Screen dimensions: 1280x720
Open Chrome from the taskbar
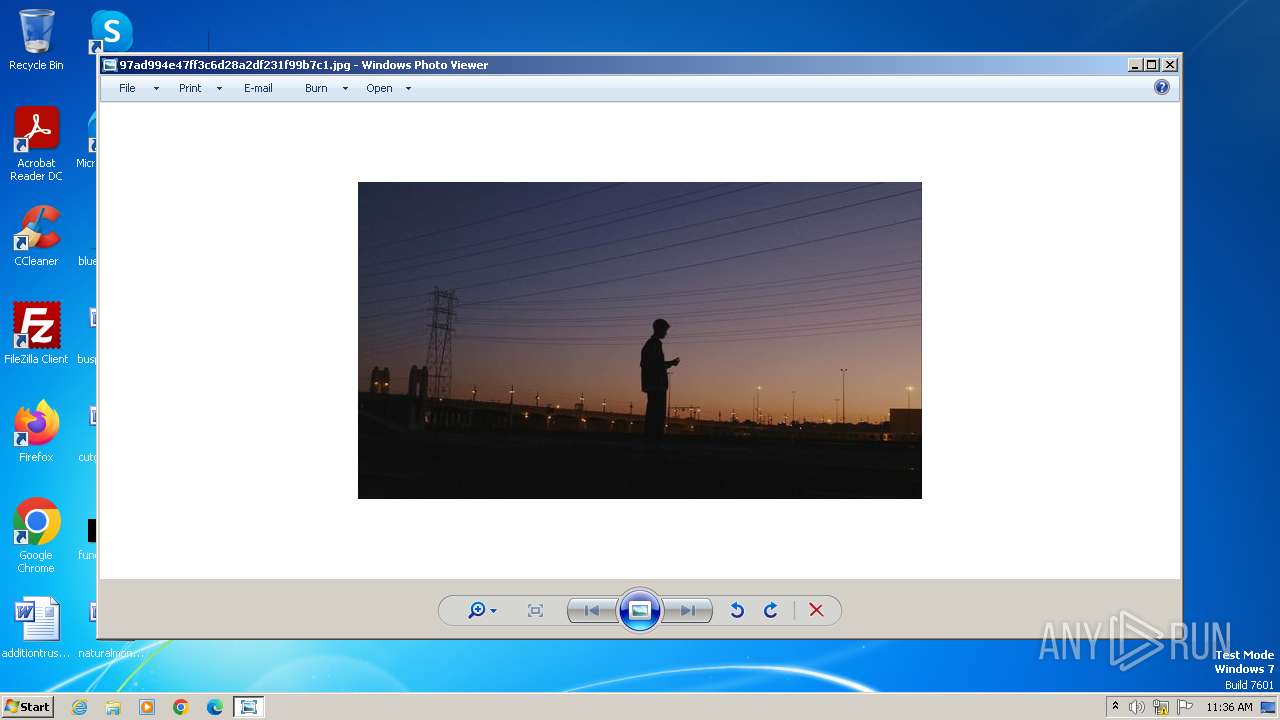pos(181,707)
